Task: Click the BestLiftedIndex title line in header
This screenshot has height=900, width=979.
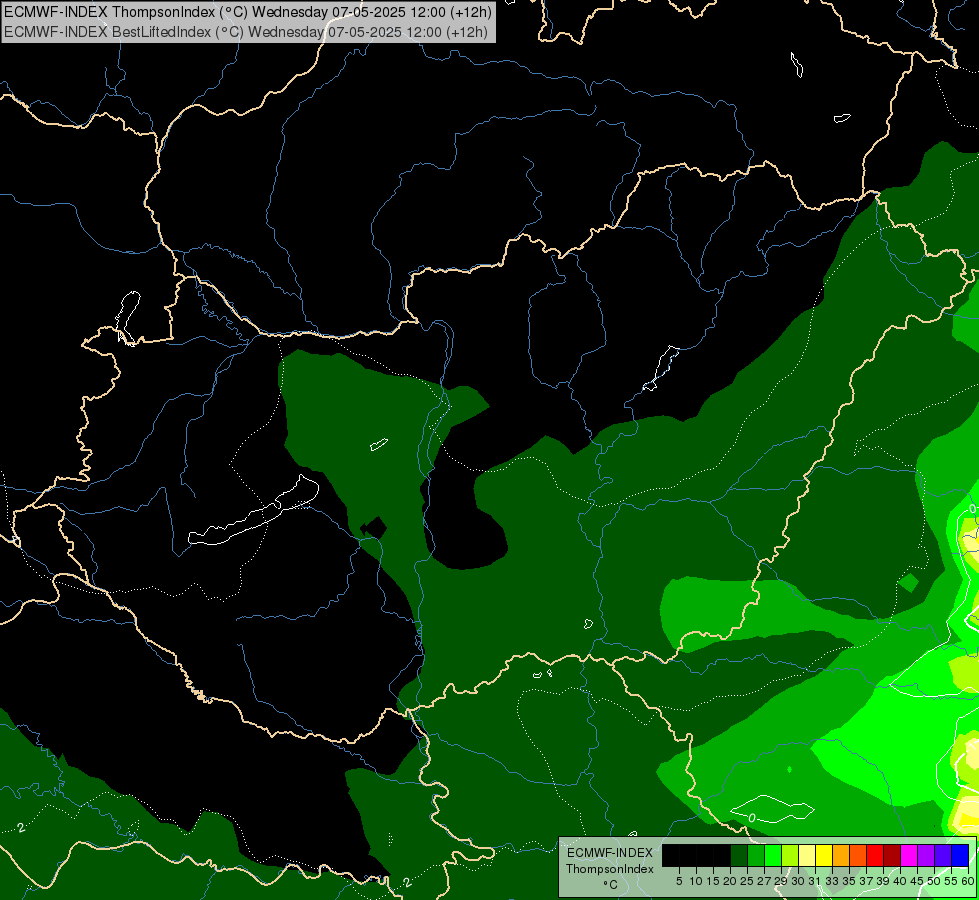Action: click(x=246, y=32)
